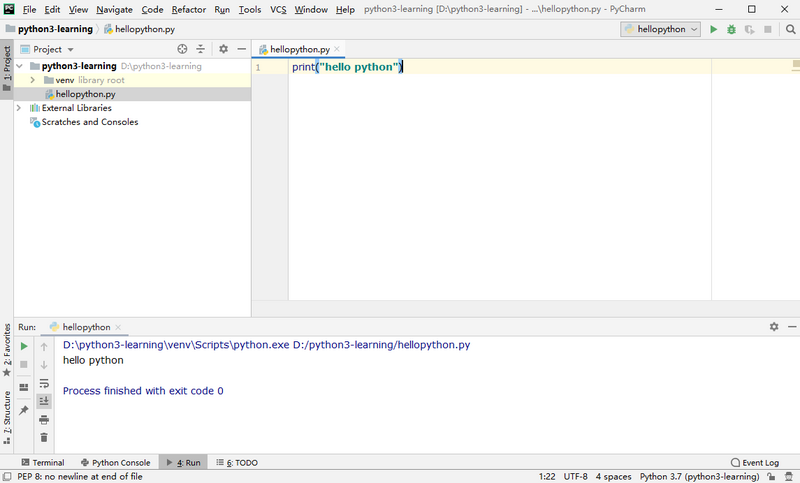The width and height of the screenshot is (800, 483).
Task: Restore layout icon in Run panel
Action: coord(24,387)
